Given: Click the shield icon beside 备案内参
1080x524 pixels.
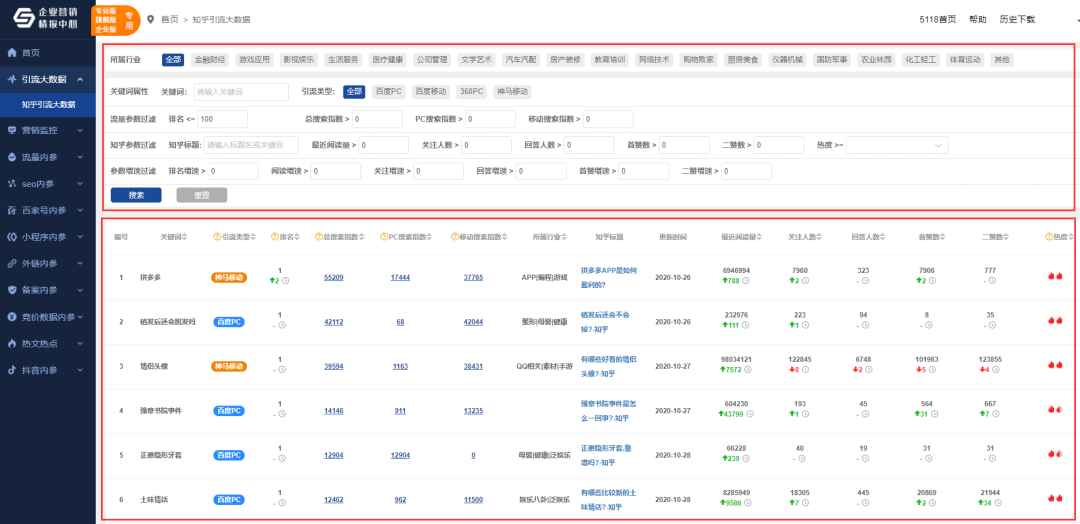Looking at the screenshot, I should pos(12,290).
